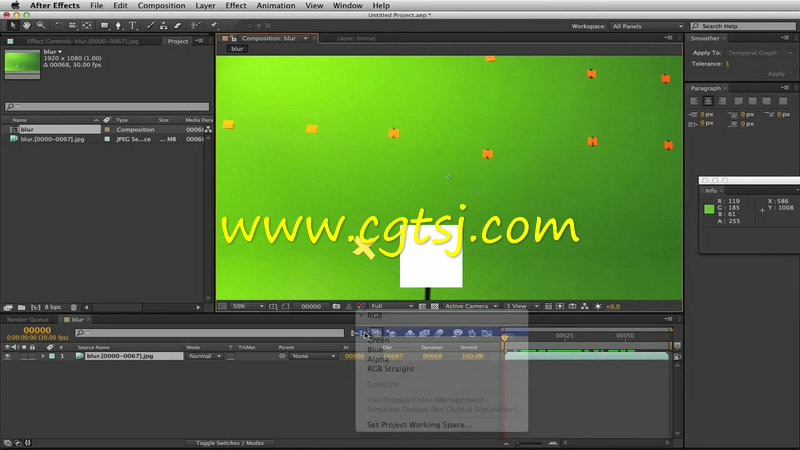The width and height of the screenshot is (800, 450).
Task: Open the All Panels workspace dropdown
Action: tap(647, 26)
